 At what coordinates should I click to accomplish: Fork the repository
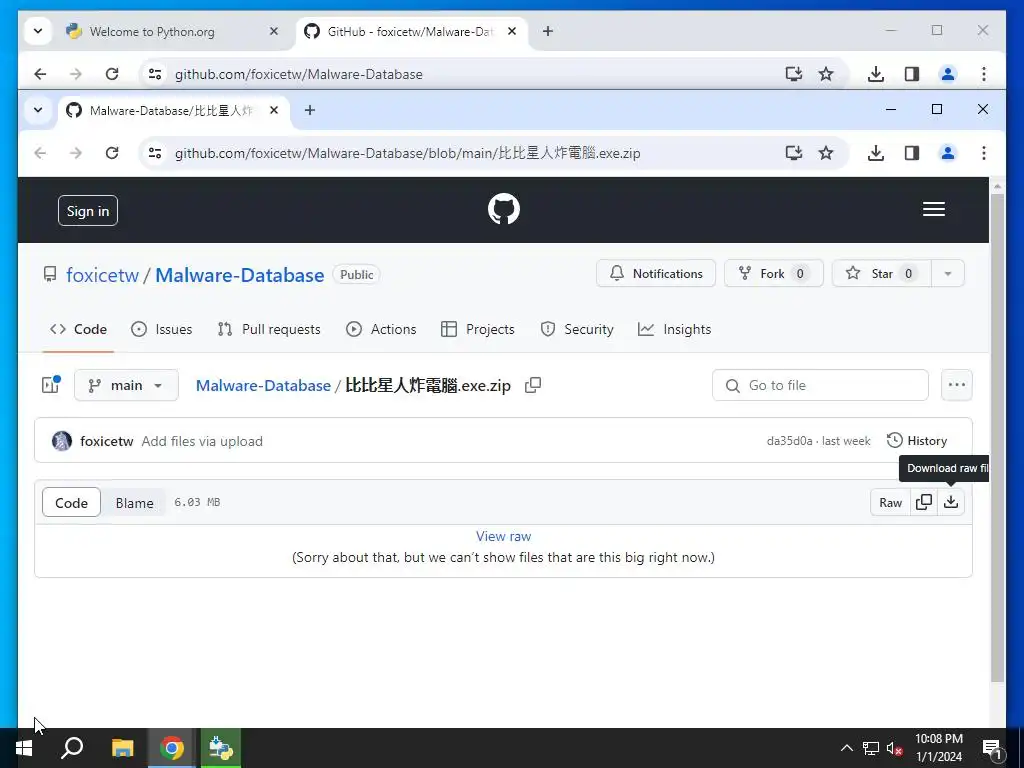point(773,274)
